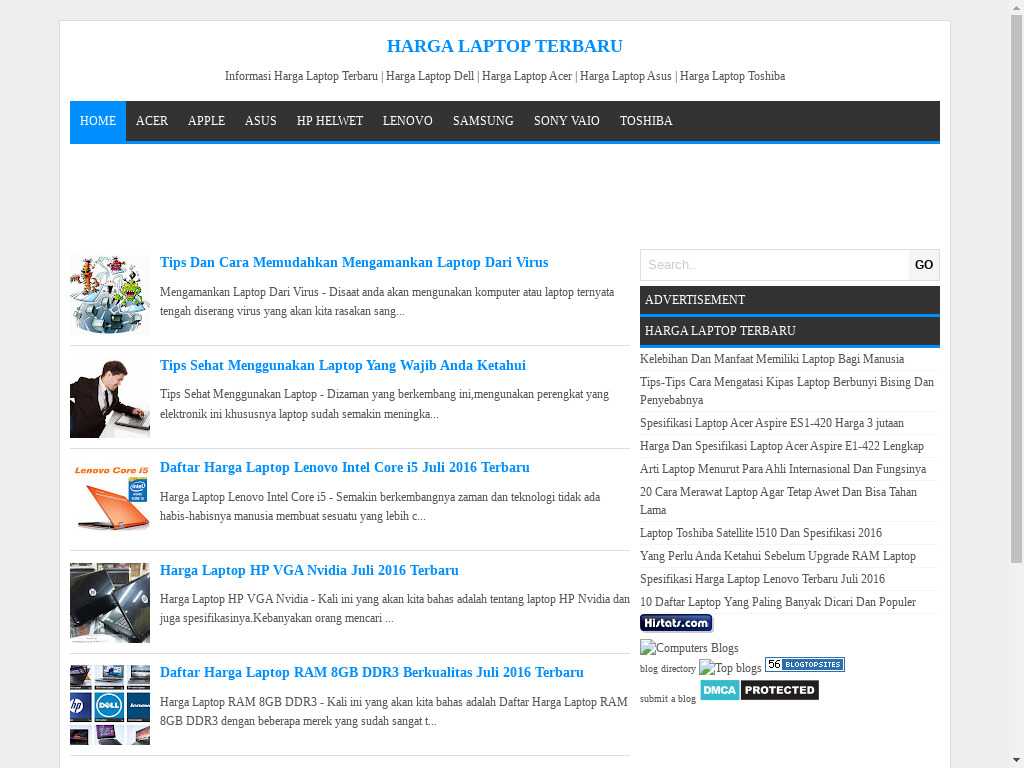The height and width of the screenshot is (768, 1024).
Task: Click excerpt starting Mengamankan Laptop Dari Virus - Disaat
Action: pos(387,302)
